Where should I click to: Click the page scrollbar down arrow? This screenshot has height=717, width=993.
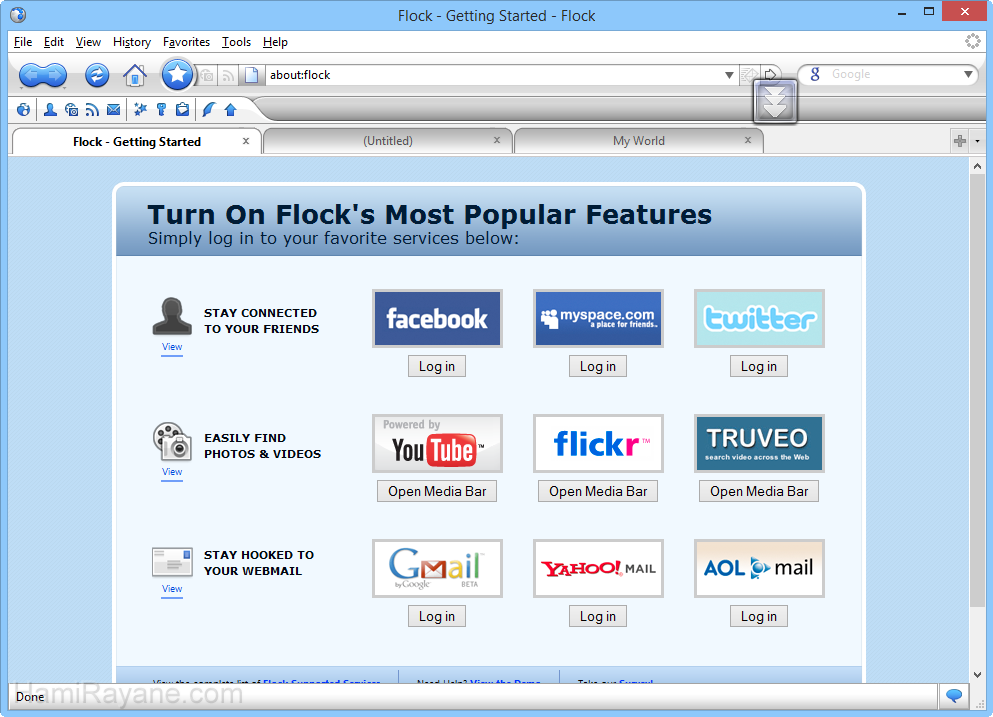[x=977, y=675]
